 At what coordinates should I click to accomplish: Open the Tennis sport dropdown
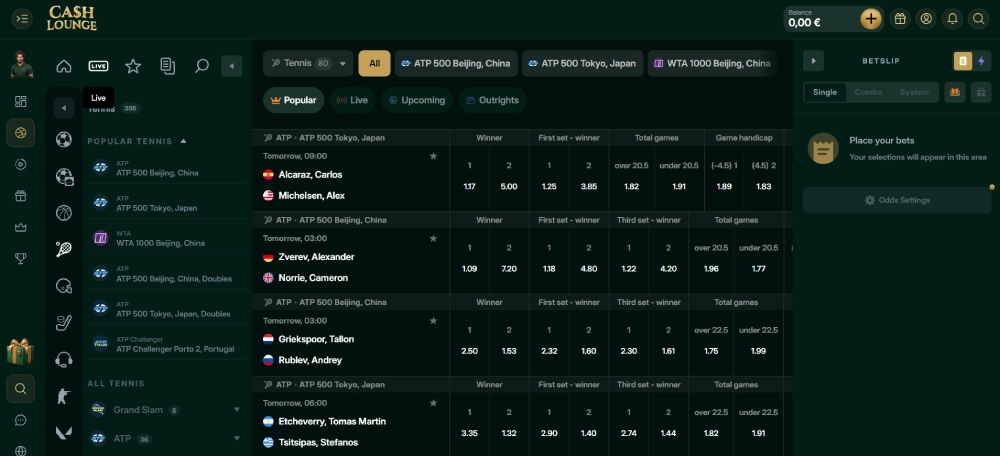pos(308,63)
